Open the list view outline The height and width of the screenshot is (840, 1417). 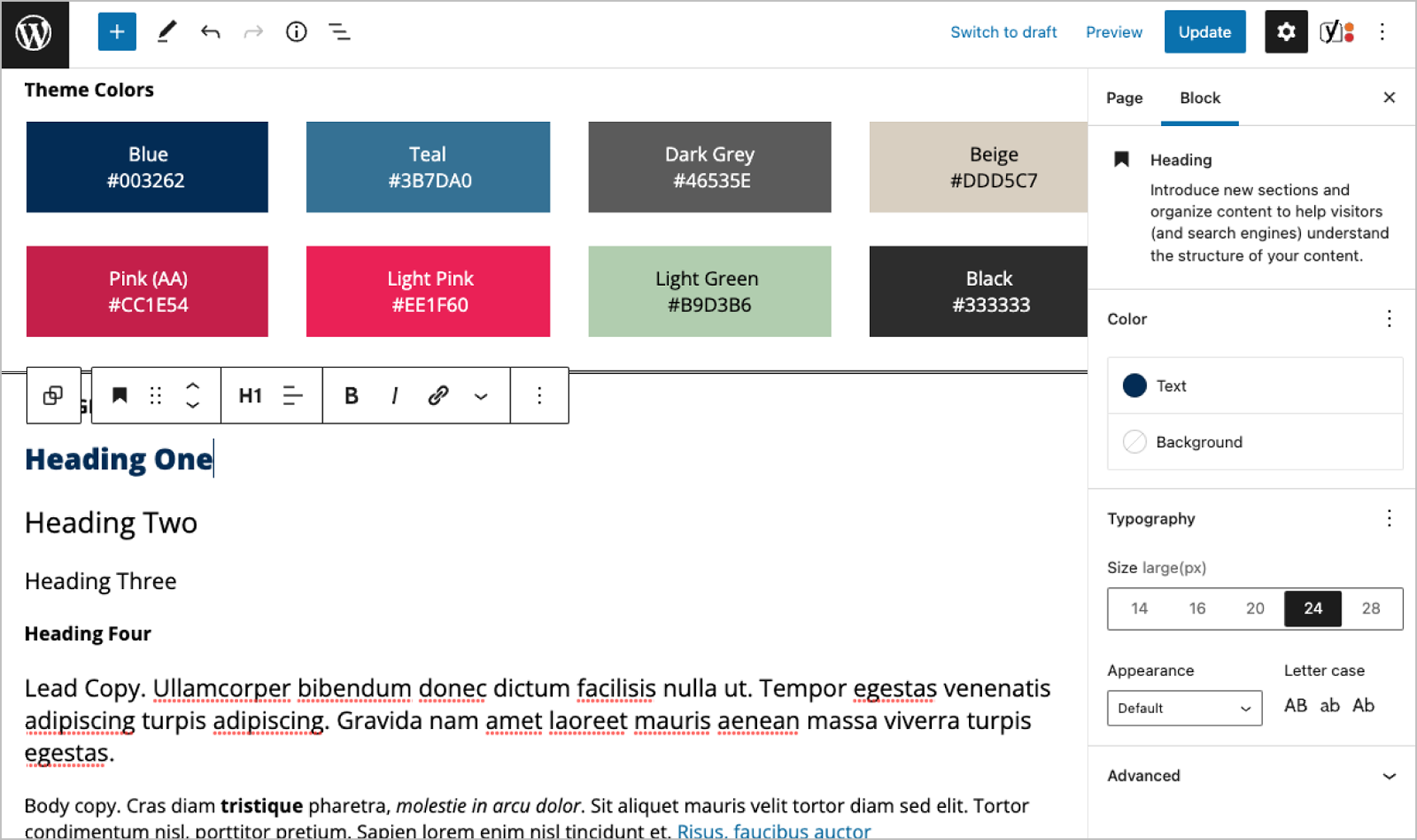(x=339, y=32)
